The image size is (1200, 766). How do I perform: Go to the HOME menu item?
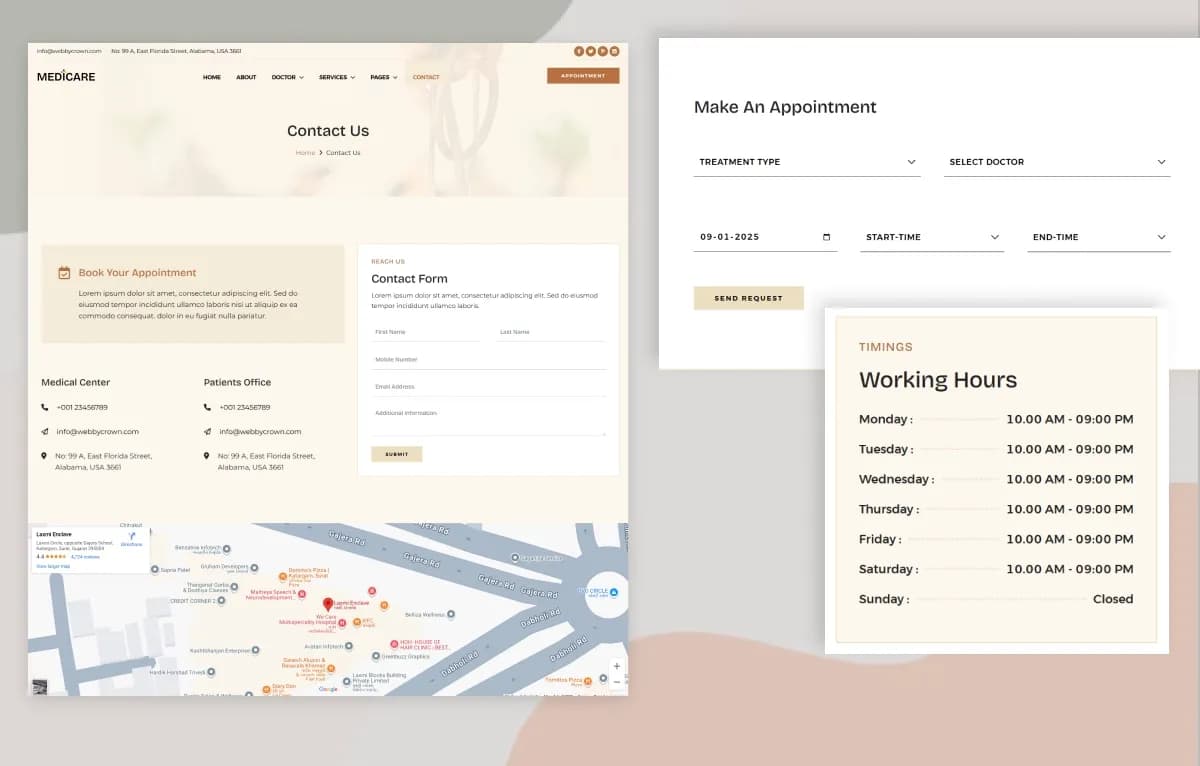pyautogui.click(x=212, y=77)
